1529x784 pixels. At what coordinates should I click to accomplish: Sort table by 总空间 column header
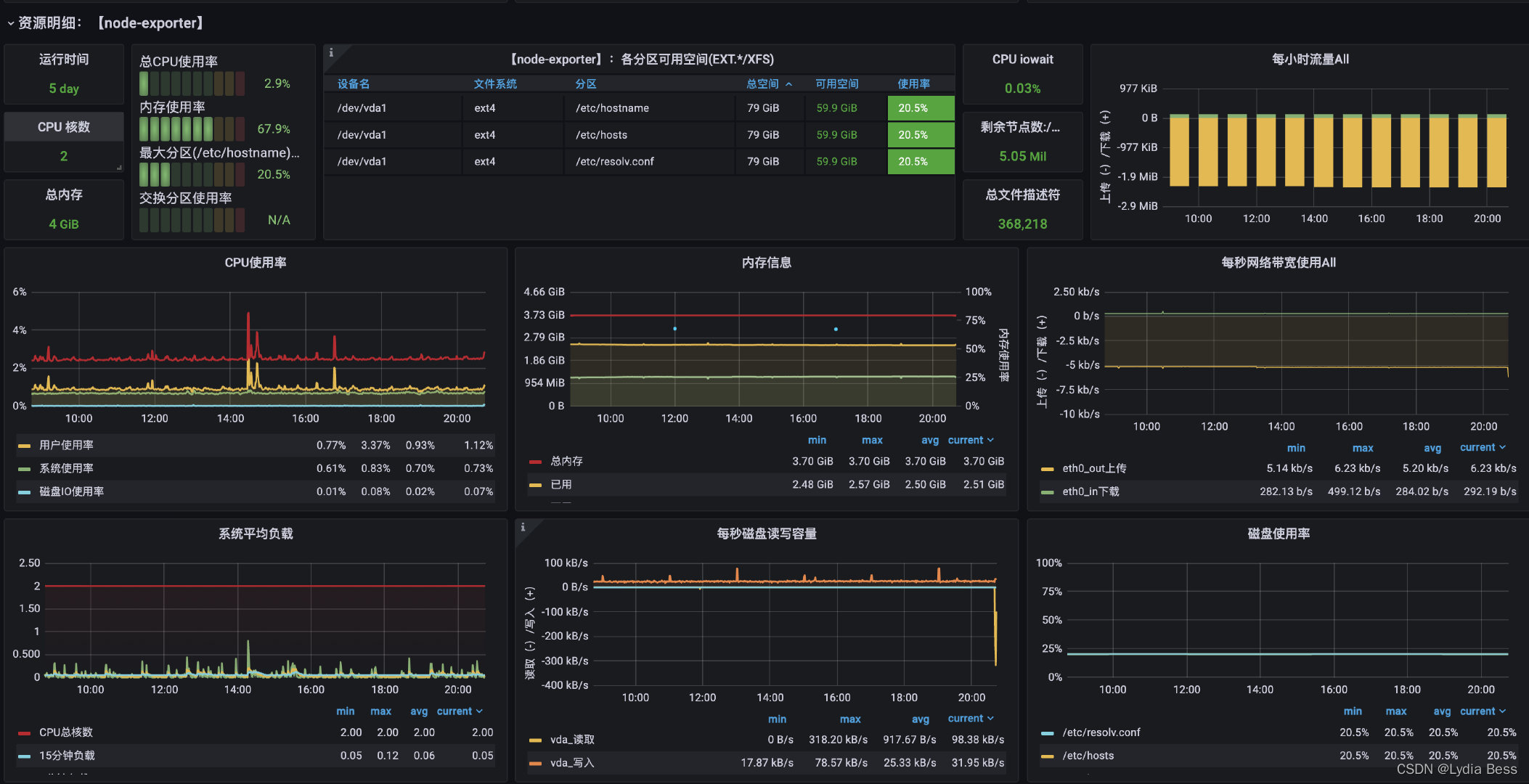[x=768, y=84]
